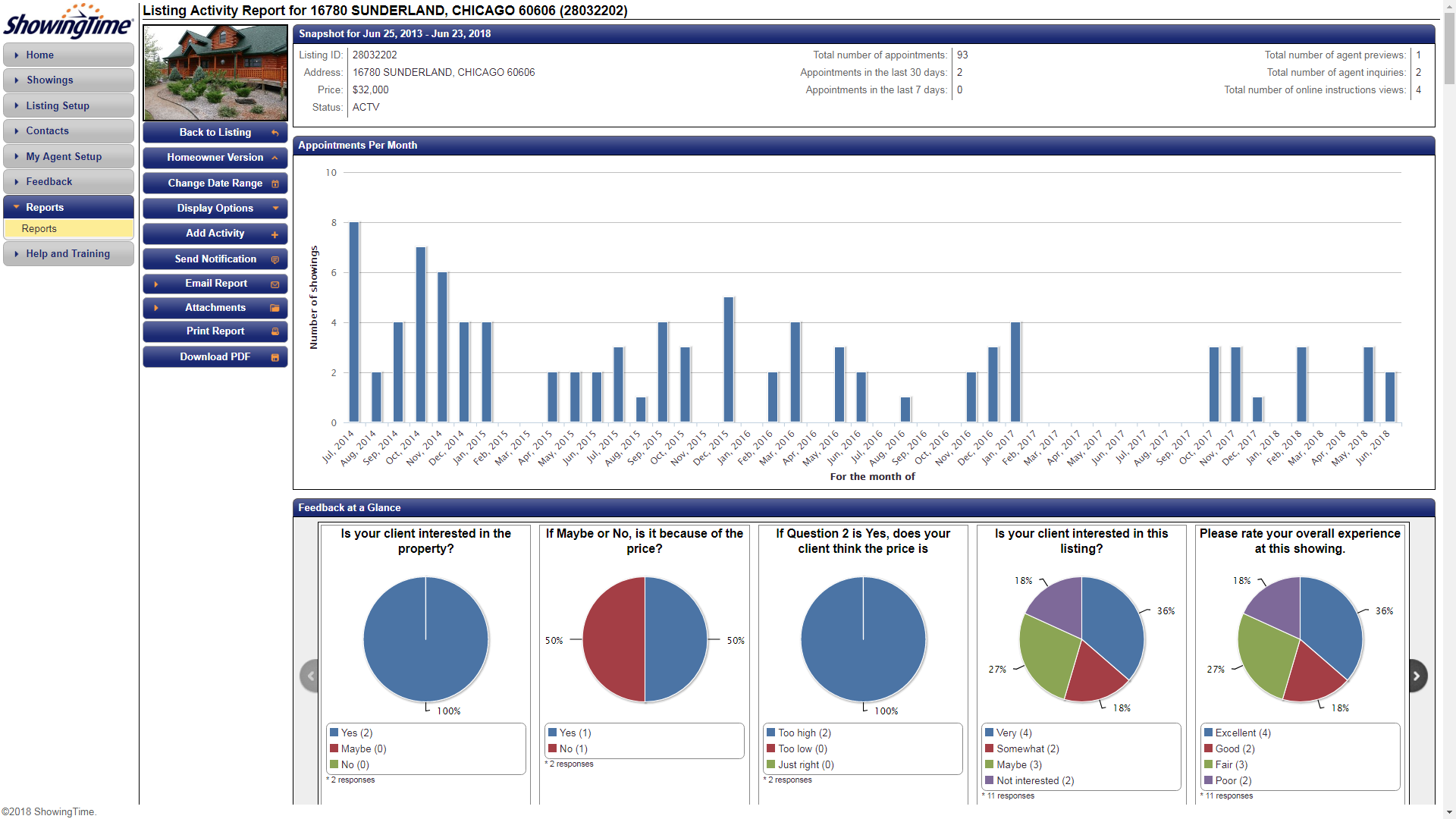The image size is (1456, 819).
Task: Click the plus icon on Add Activity
Action: tap(275, 234)
